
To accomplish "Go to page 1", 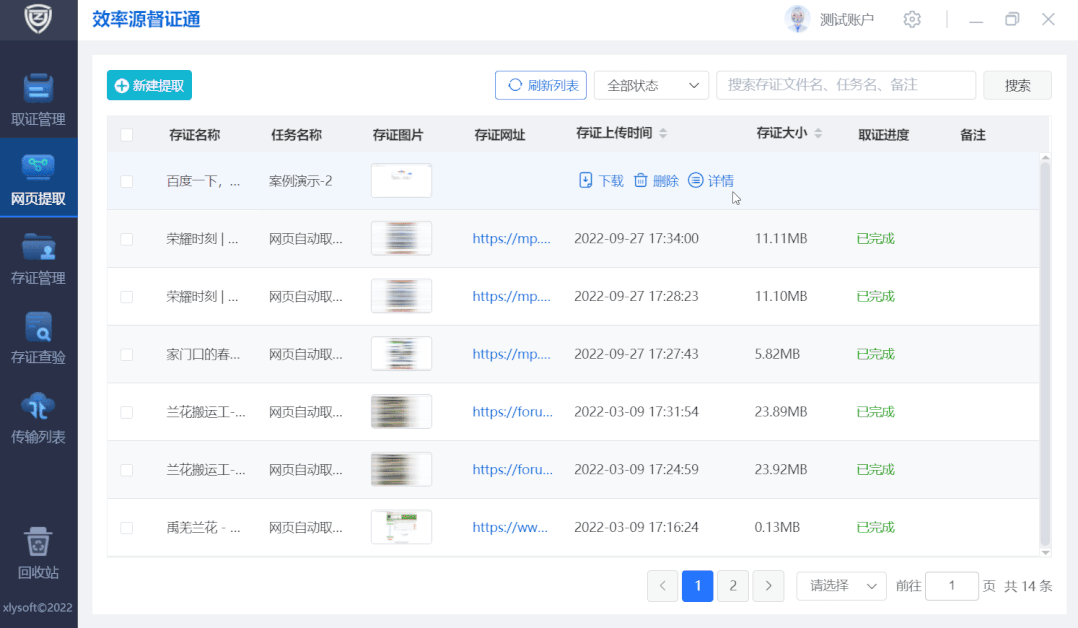I will point(697,586).
